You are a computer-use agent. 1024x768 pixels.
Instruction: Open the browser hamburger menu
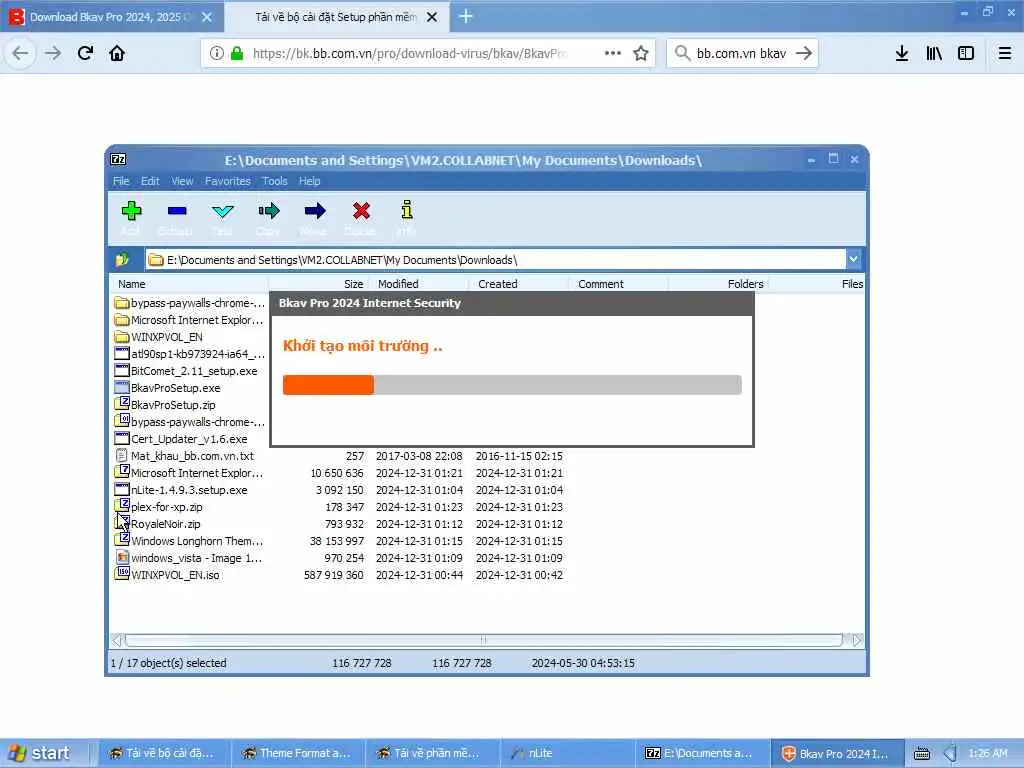(x=1005, y=53)
